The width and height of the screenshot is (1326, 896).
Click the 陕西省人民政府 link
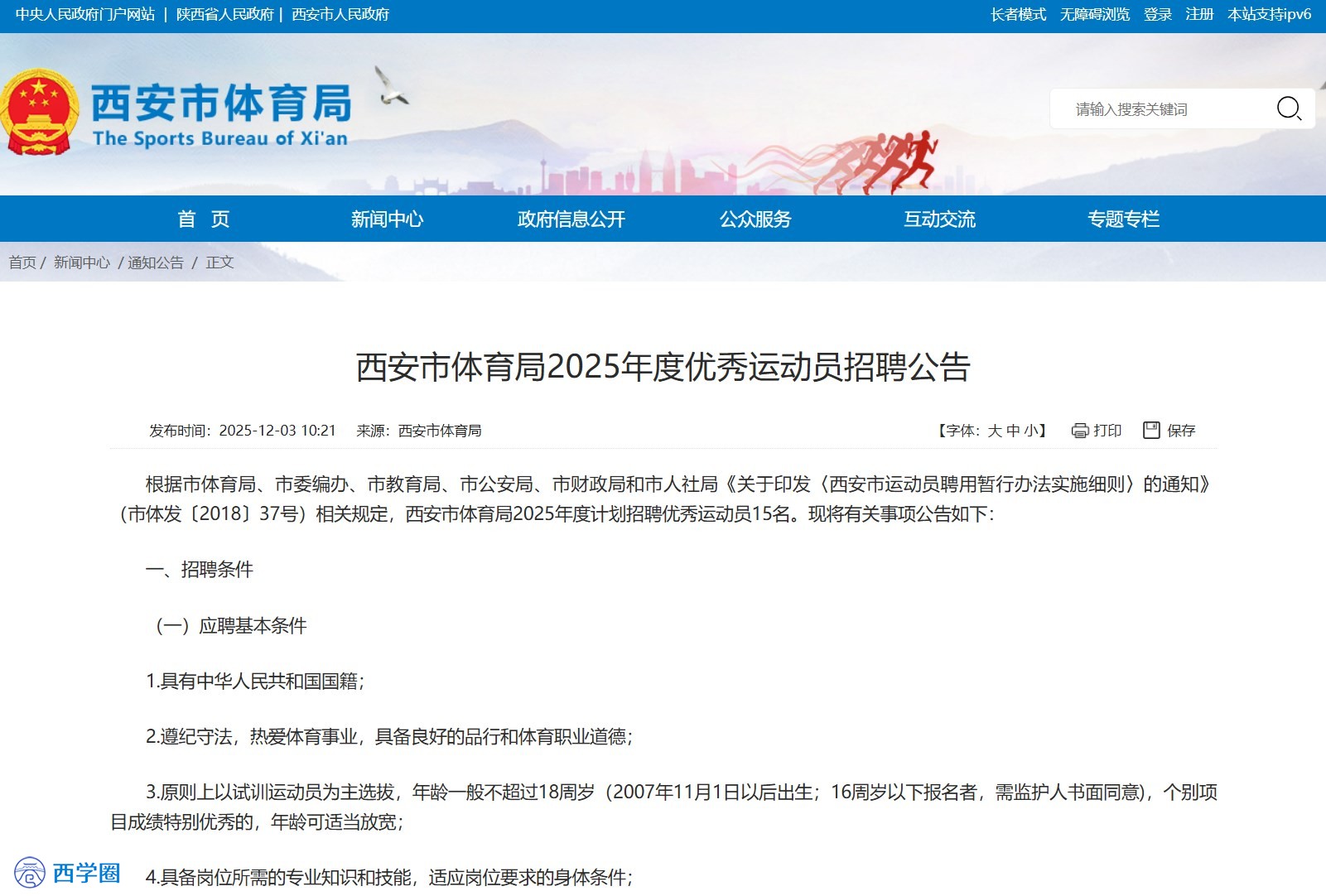click(x=224, y=14)
